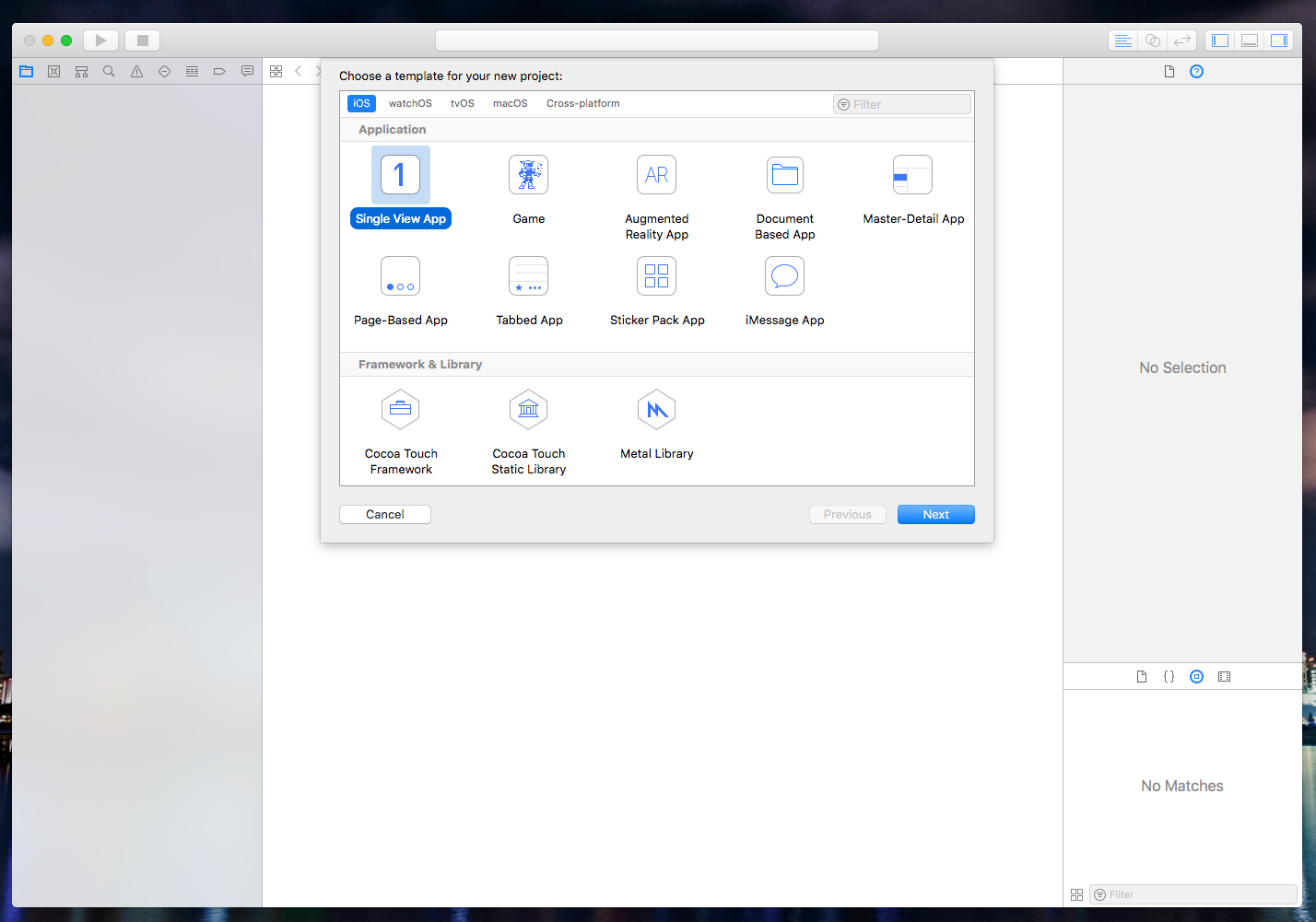Open the Report navigator speech icon
The height and width of the screenshot is (922, 1316).
[x=247, y=71]
